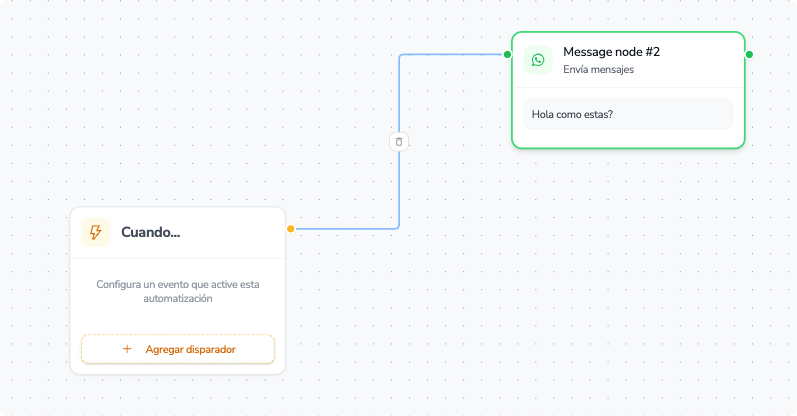
Task: Click the 'Hola como estas?' message field
Action: pyautogui.click(x=628, y=114)
